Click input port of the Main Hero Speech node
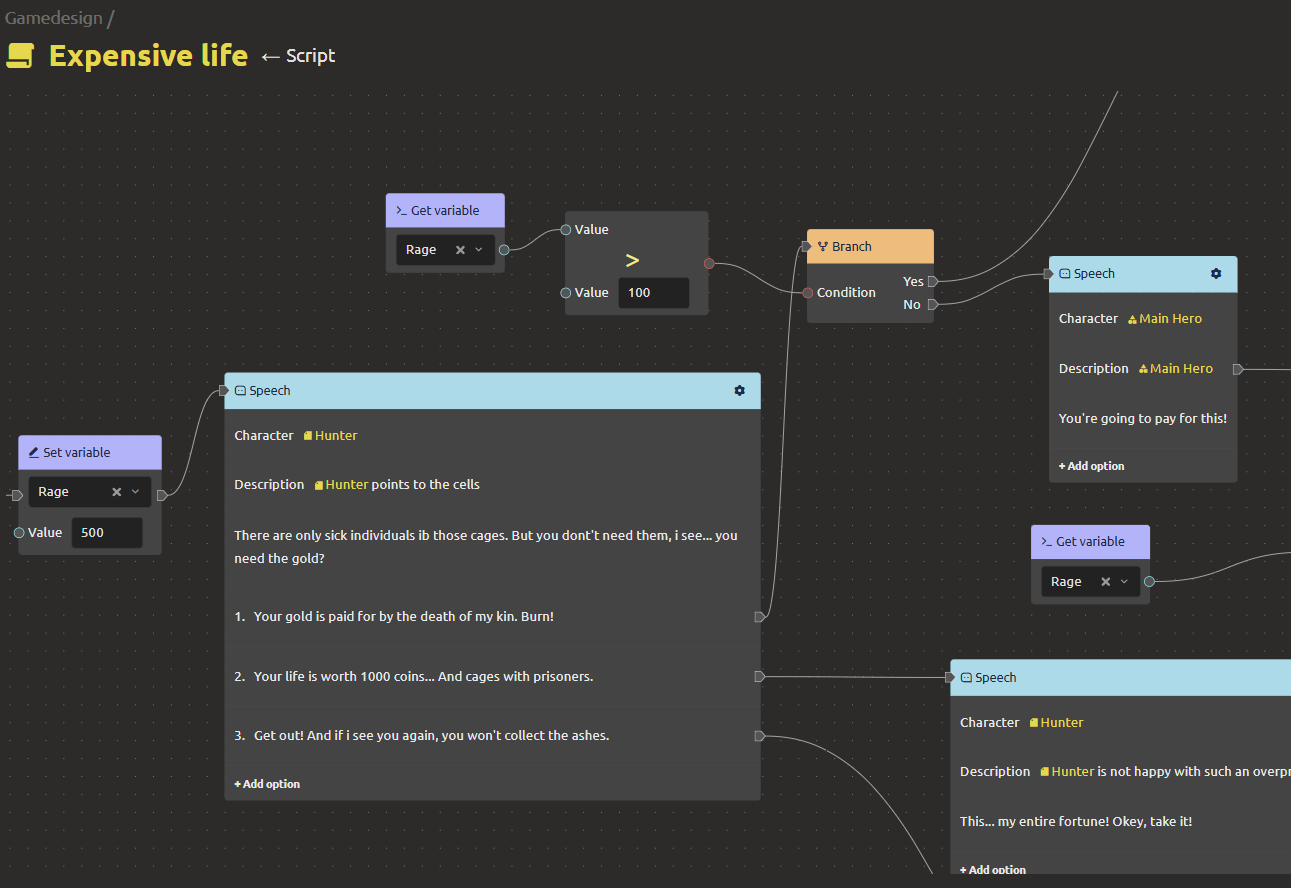Viewport: 1291px width, 888px height. point(1050,274)
